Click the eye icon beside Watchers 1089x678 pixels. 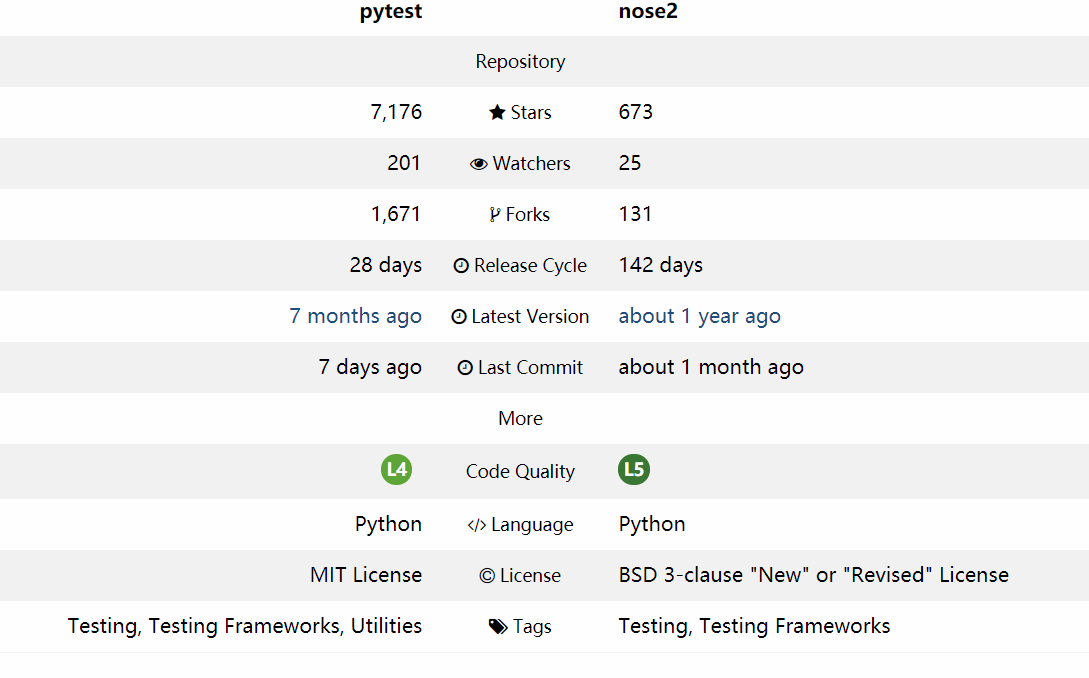[479, 164]
